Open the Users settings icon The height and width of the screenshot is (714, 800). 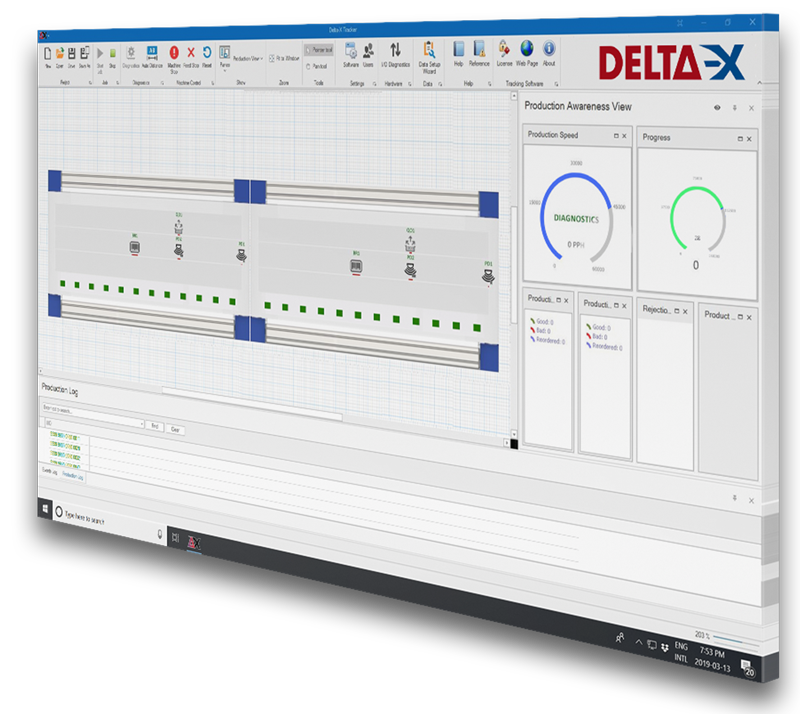click(x=368, y=51)
